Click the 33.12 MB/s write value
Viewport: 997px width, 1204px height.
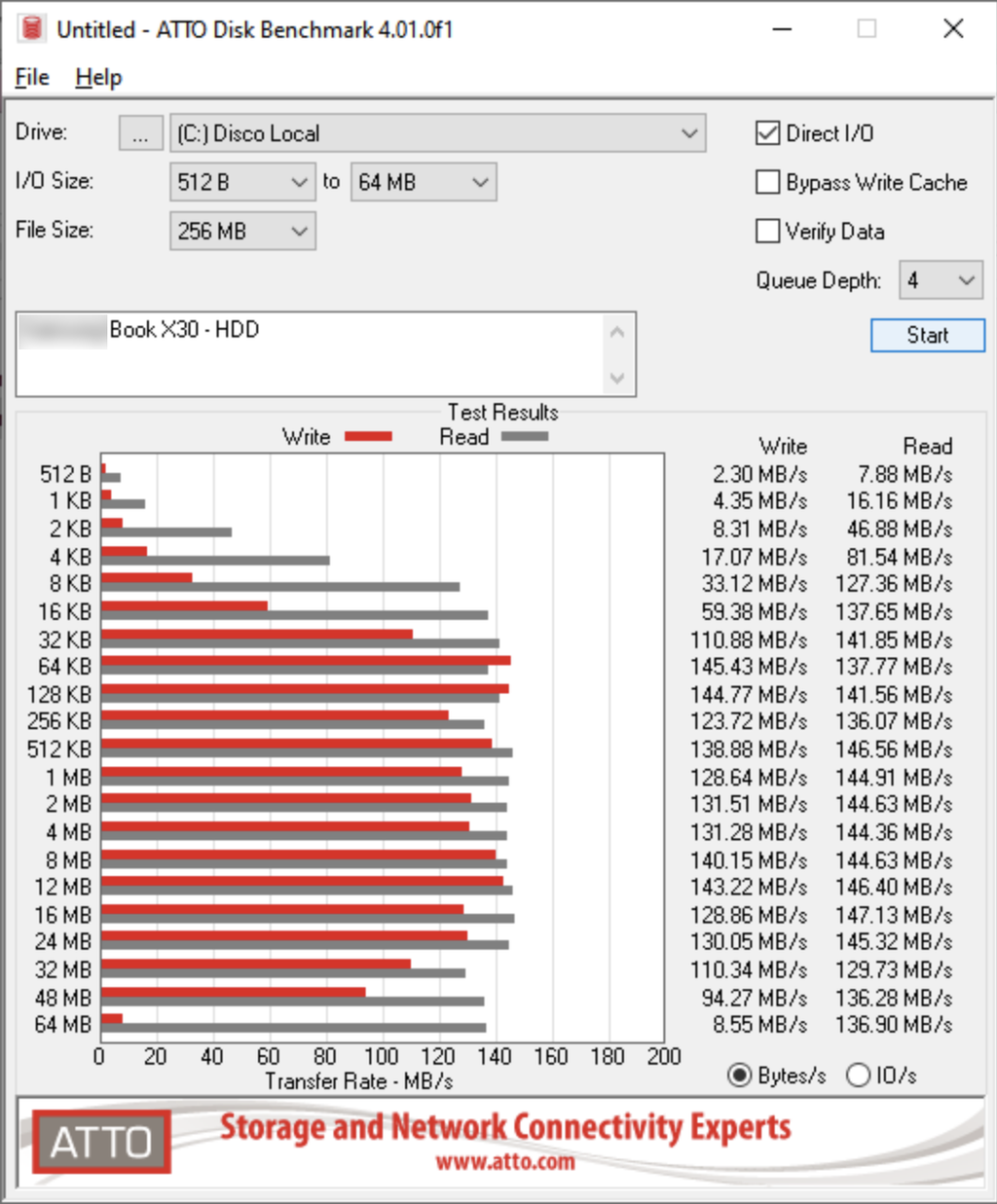[755, 584]
